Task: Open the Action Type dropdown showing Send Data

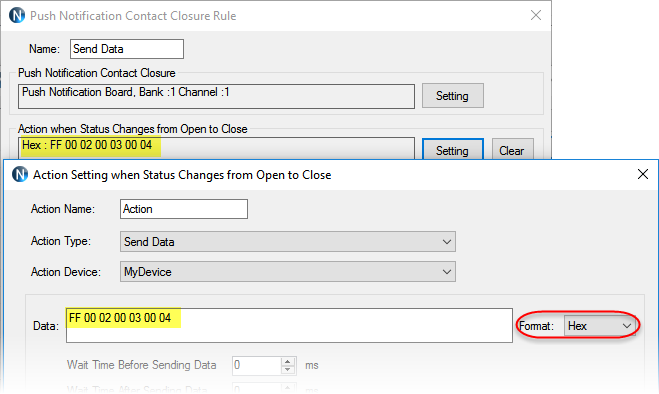Action: click(x=287, y=242)
